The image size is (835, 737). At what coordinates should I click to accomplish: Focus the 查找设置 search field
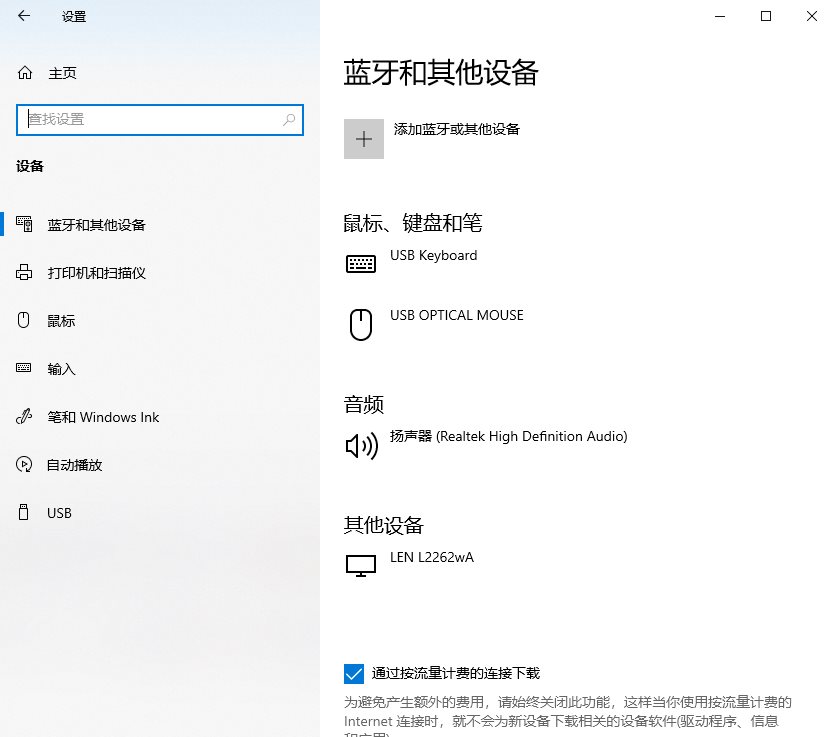pos(160,120)
